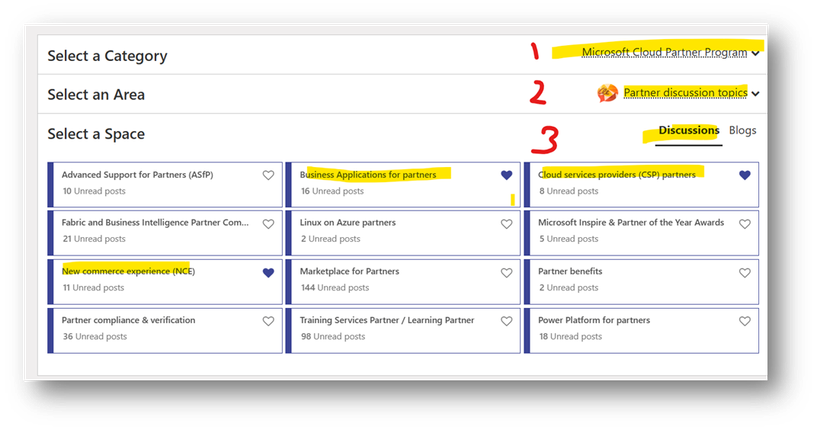Favorite Training Services Partner heart icon
The image size is (817, 430).
[x=506, y=322]
